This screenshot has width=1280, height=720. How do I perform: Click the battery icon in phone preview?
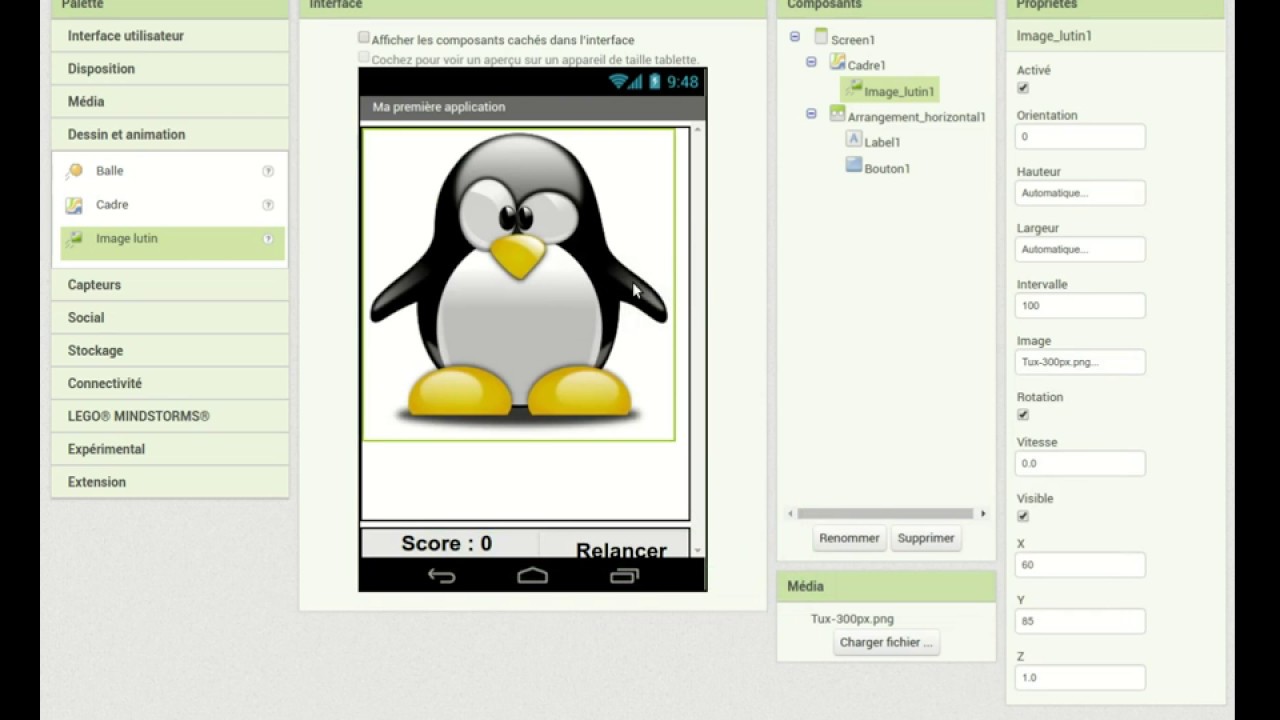[655, 82]
